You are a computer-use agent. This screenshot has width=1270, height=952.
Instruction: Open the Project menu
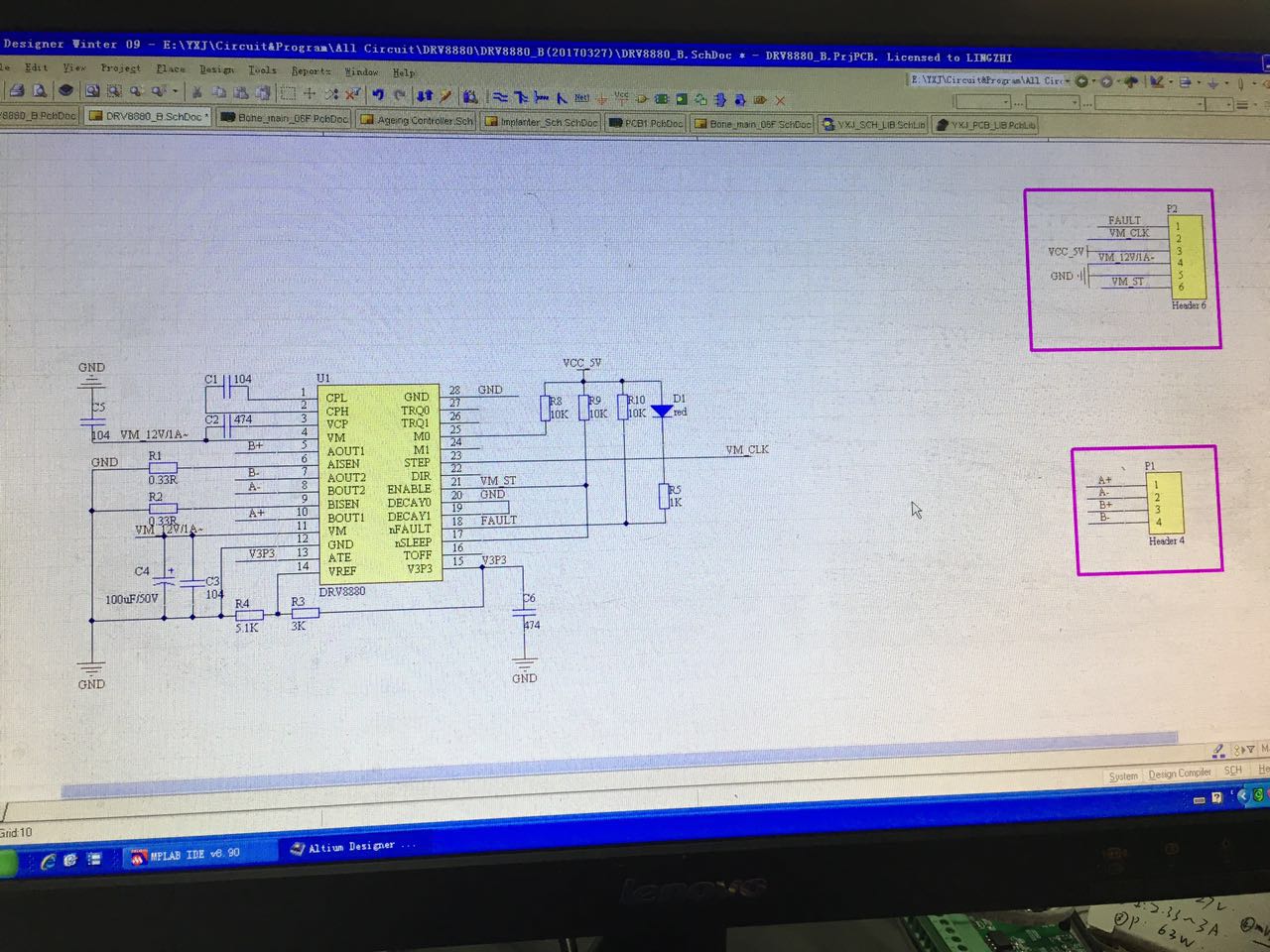(120, 68)
